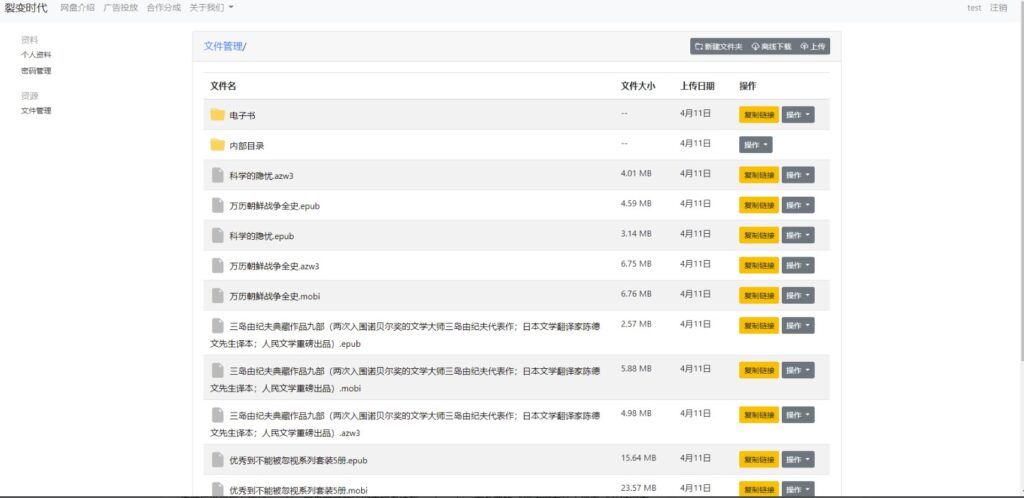Open 操作 dropdown for 科学的隐忧.epub

798,235
